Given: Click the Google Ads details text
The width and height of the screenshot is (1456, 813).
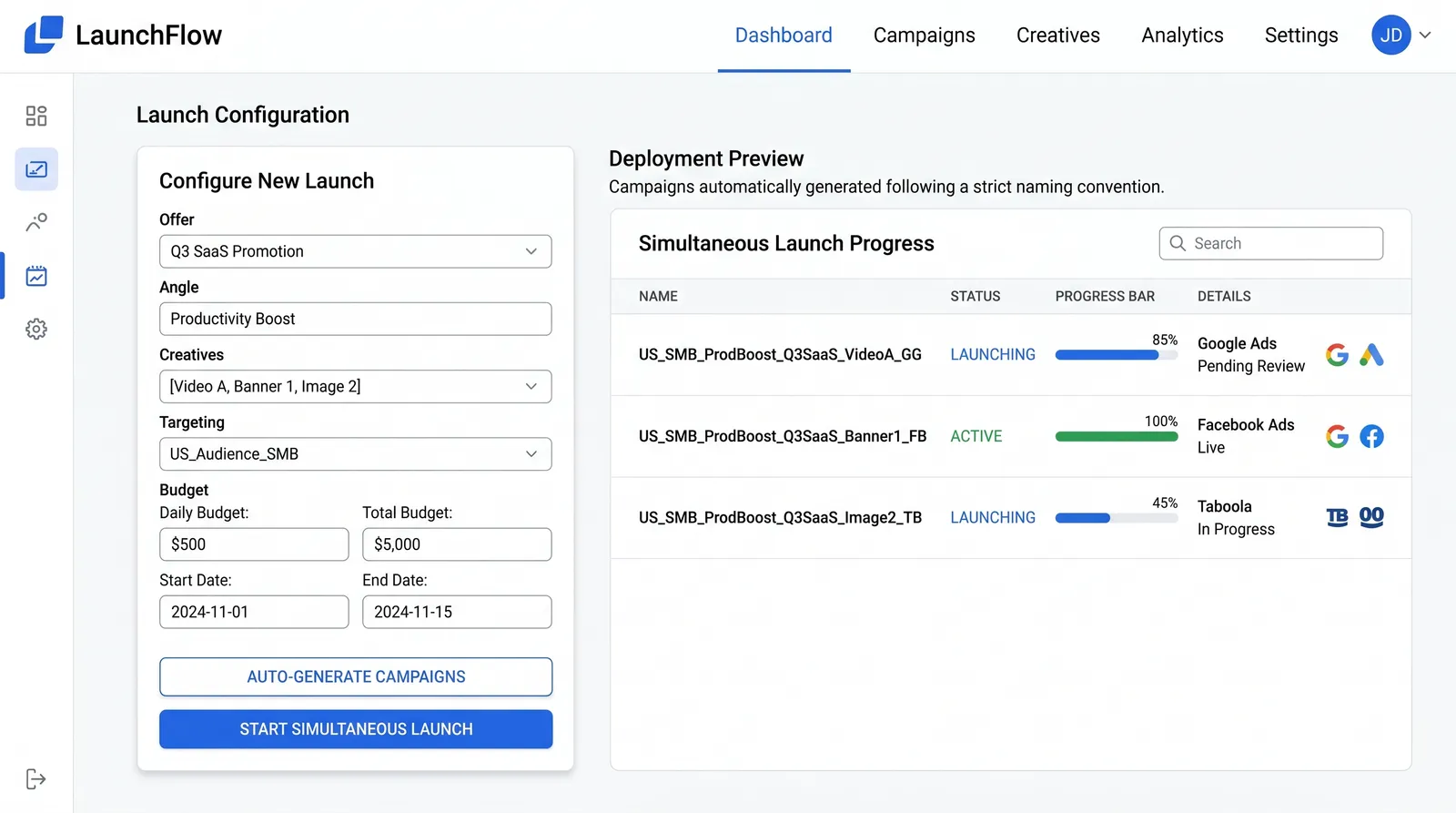Looking at the screenshot, I should click(1237, 343).
